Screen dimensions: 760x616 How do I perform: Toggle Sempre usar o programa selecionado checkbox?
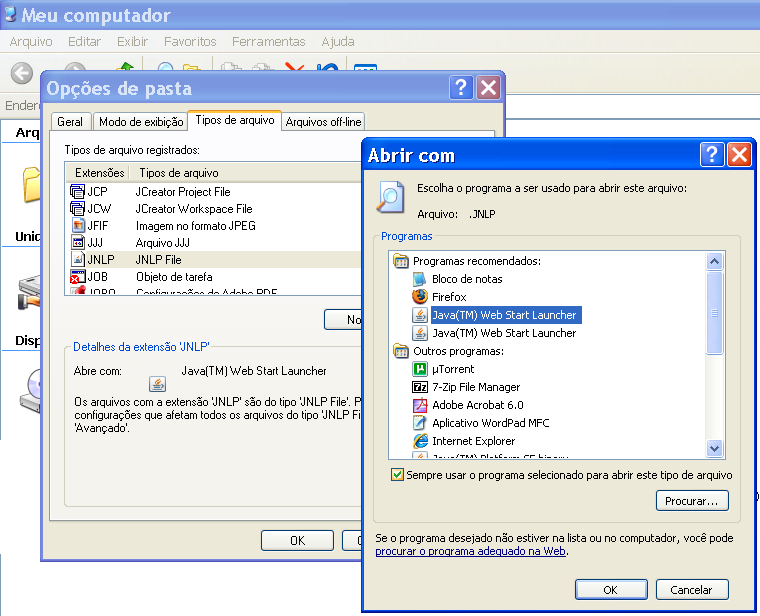[397, 474]
